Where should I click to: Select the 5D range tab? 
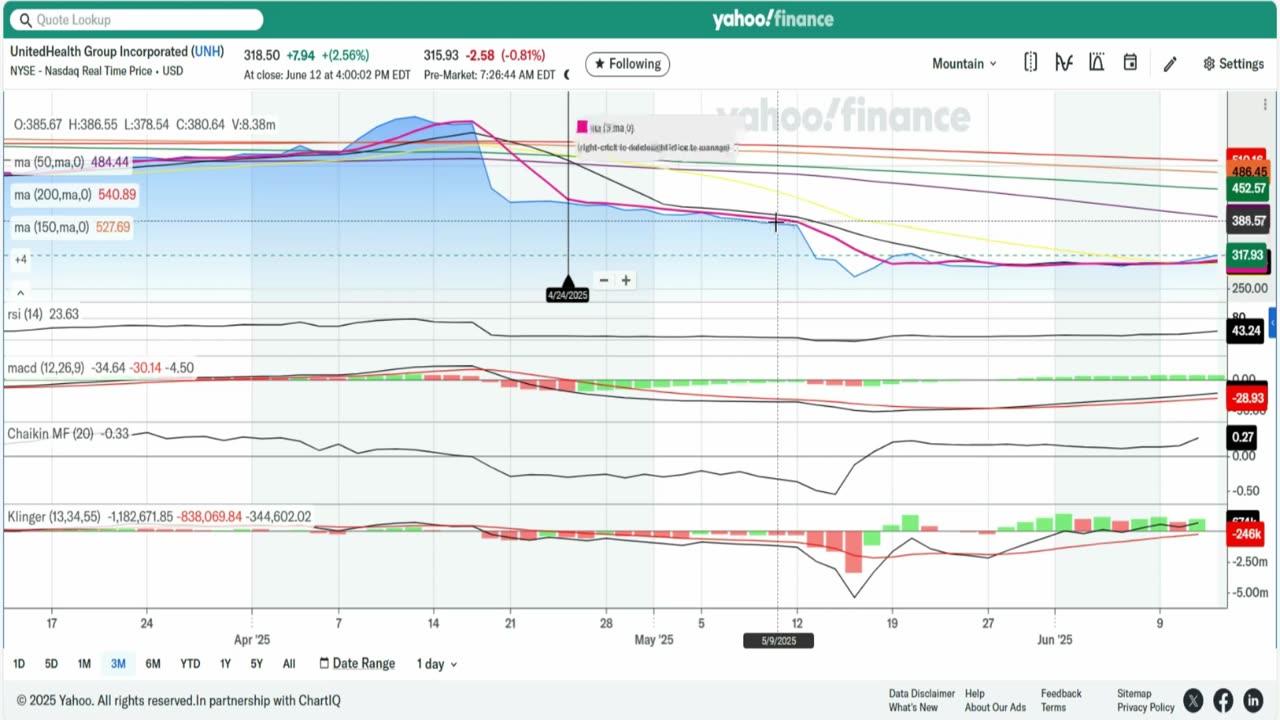(51, 664)
